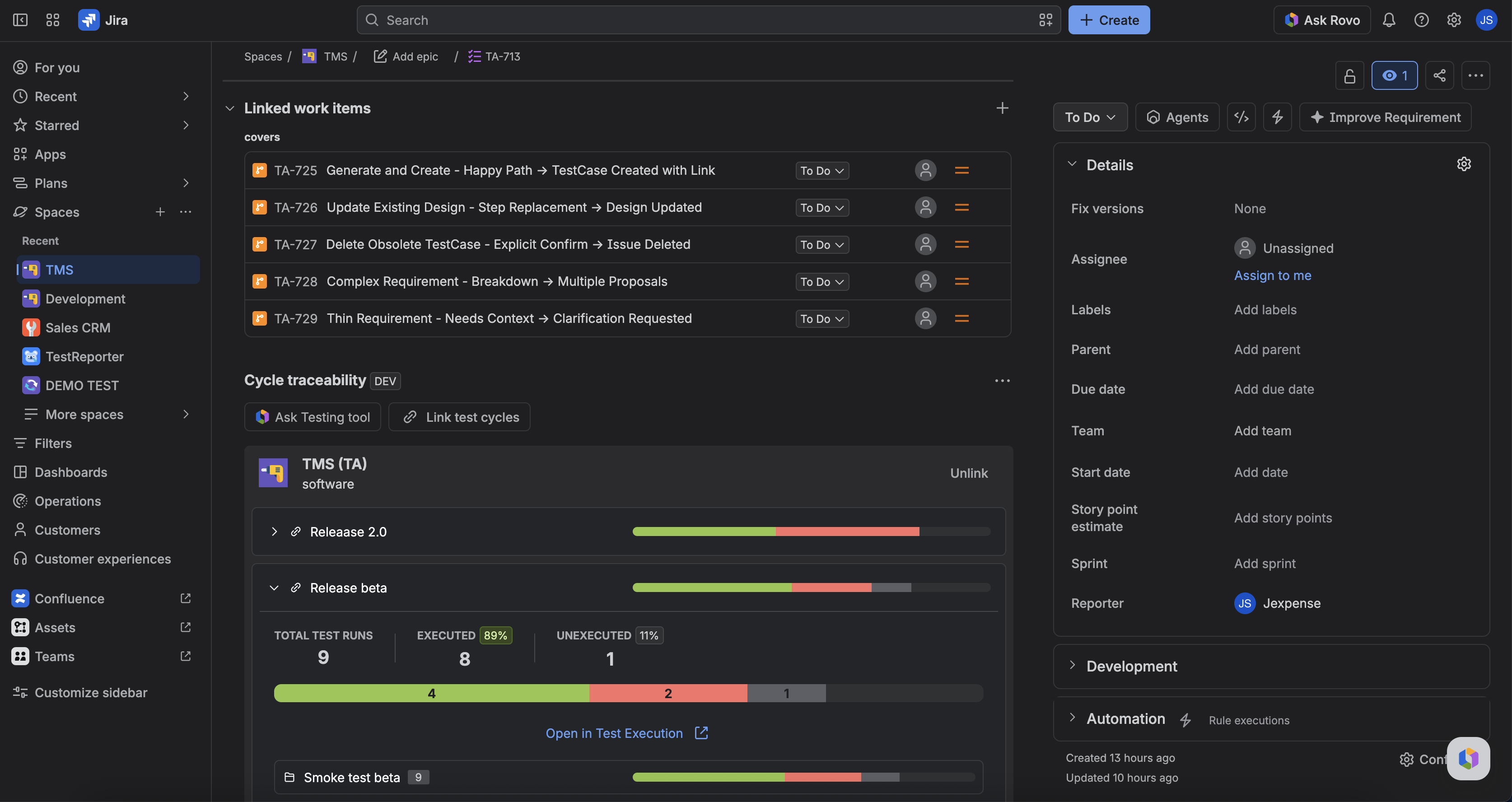Click the Unlink button for TMS (TA)
The width and height of the screenshot is (1512, 802).
(968, 473)
